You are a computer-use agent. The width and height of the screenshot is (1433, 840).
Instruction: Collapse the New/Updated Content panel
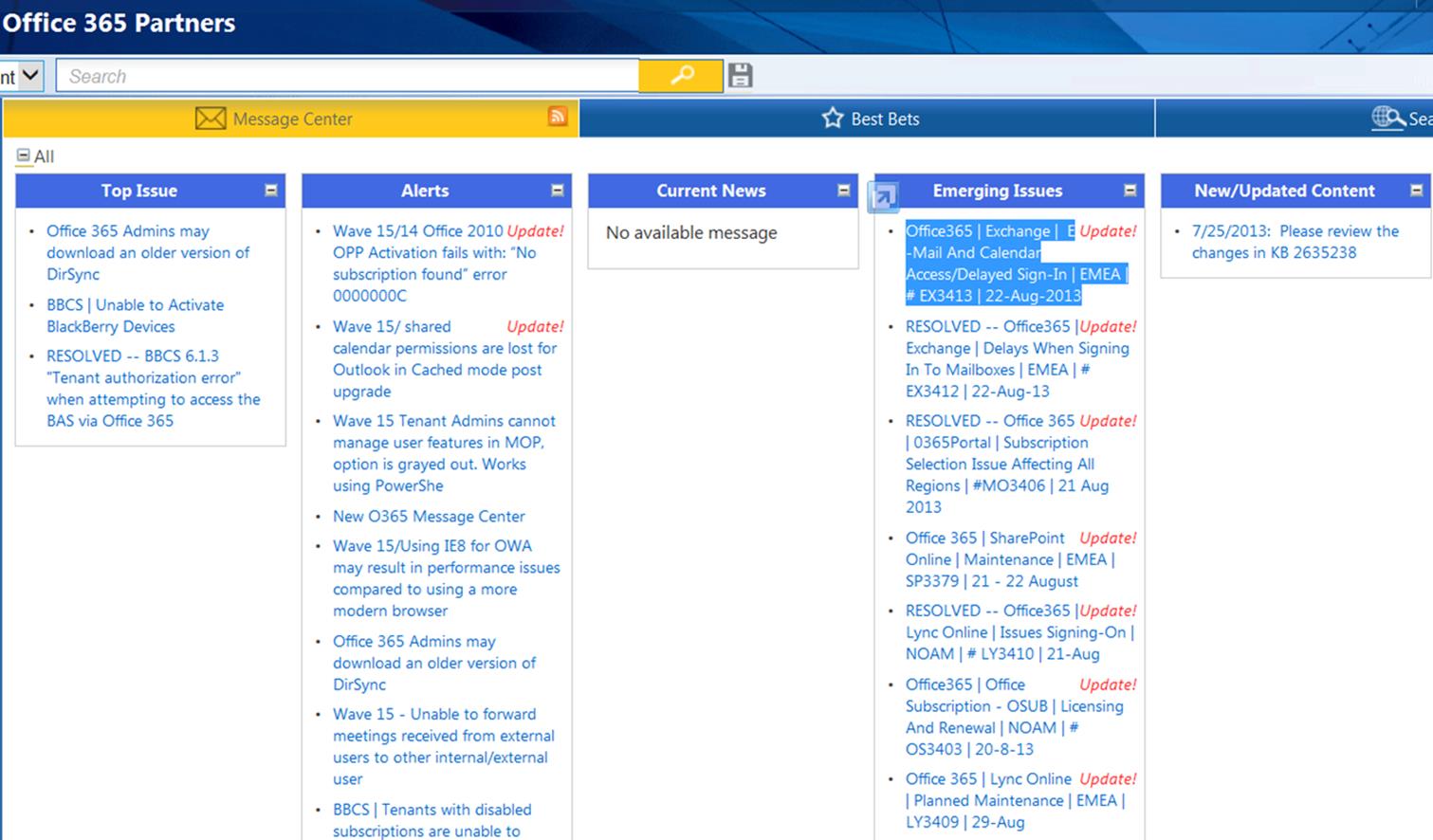click(x=1417, y=191)
